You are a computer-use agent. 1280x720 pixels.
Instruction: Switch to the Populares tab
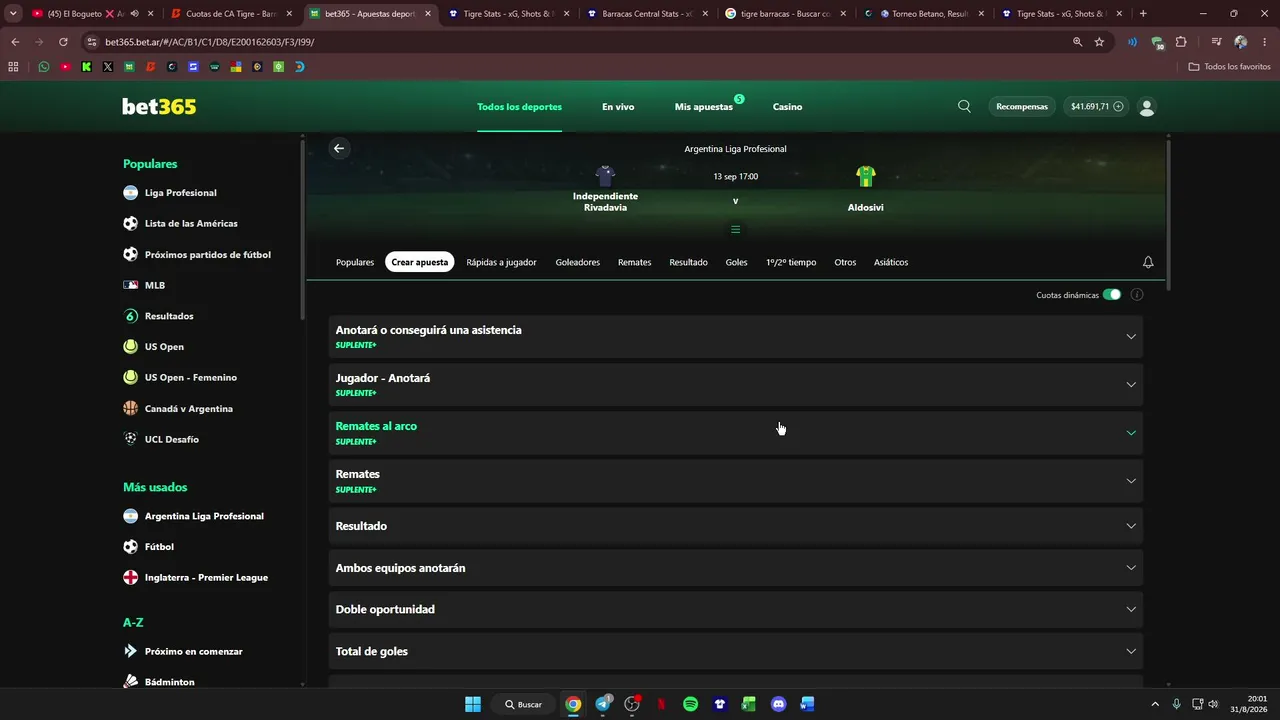click(355, 262)
